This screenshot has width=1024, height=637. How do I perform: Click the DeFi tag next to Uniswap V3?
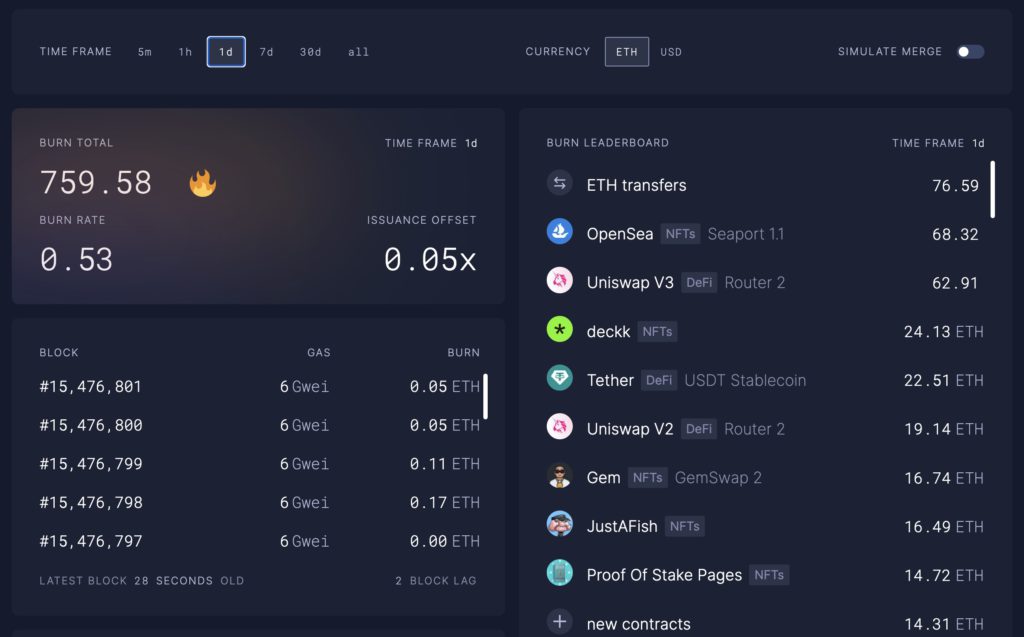699,282
